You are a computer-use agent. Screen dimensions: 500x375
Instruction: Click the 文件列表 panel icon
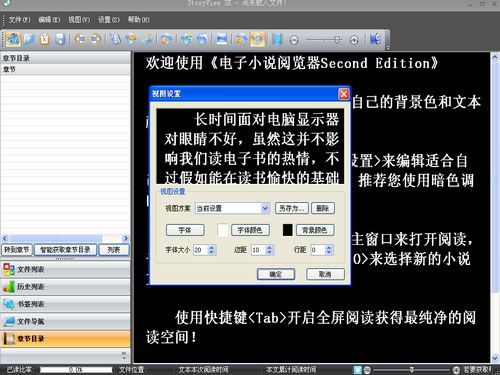pos(8,269)
